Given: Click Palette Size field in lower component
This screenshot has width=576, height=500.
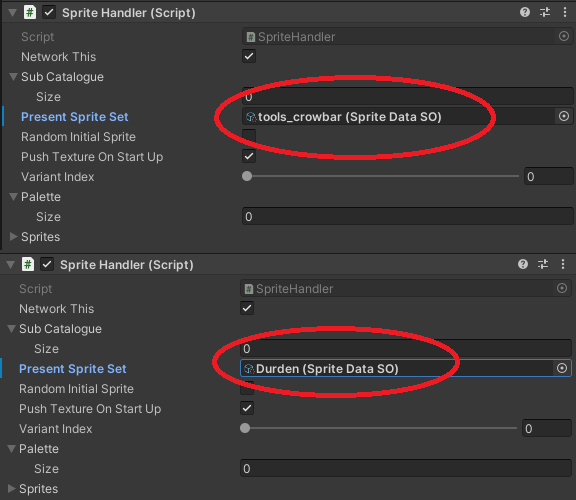Looking at the screenshot, I should click(406, 468).
